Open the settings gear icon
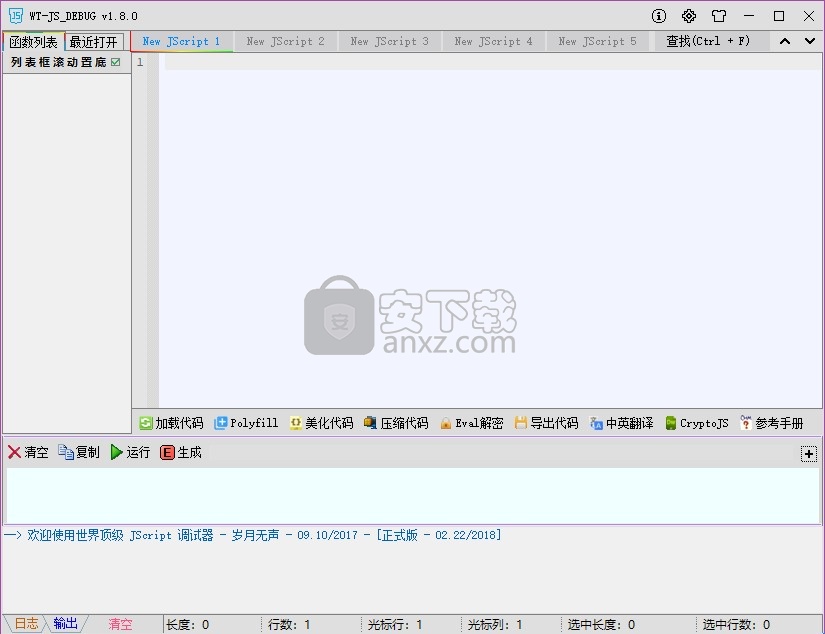This screenshot has width=825, height=634. pyautogui.click(x=689, y=16)
